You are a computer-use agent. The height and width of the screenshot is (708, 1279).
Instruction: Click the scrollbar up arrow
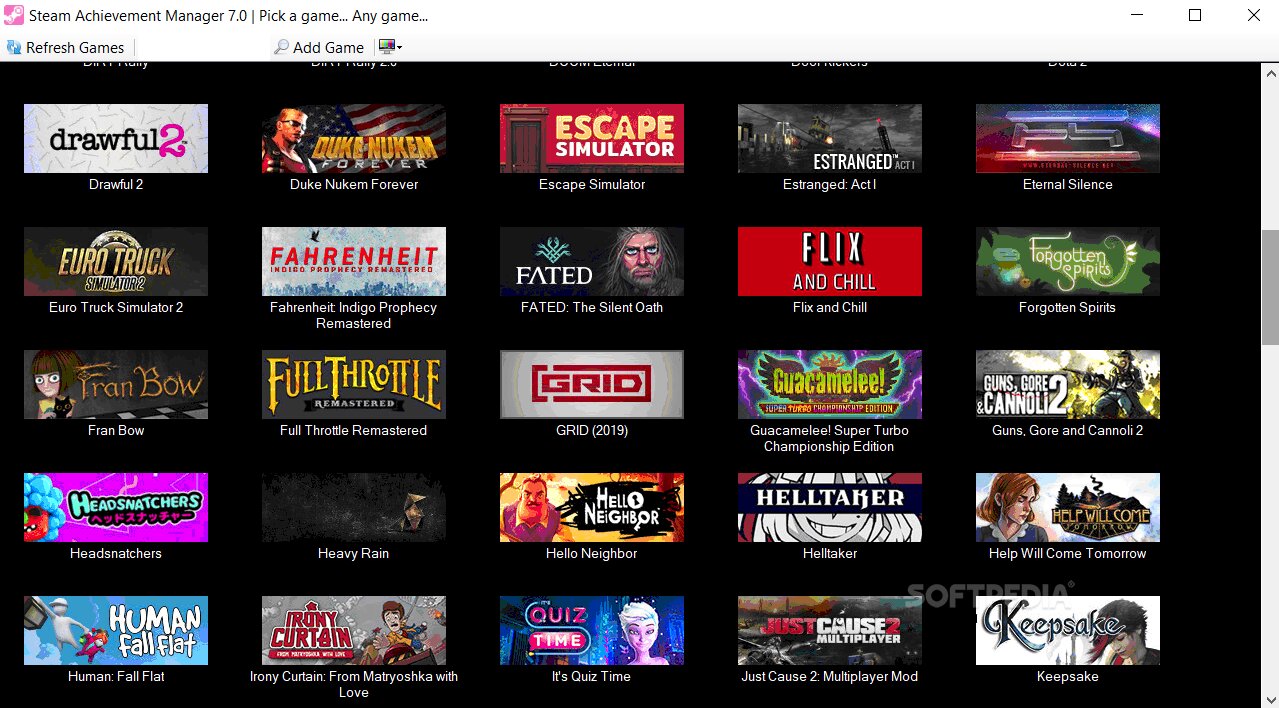point(1270,71)
